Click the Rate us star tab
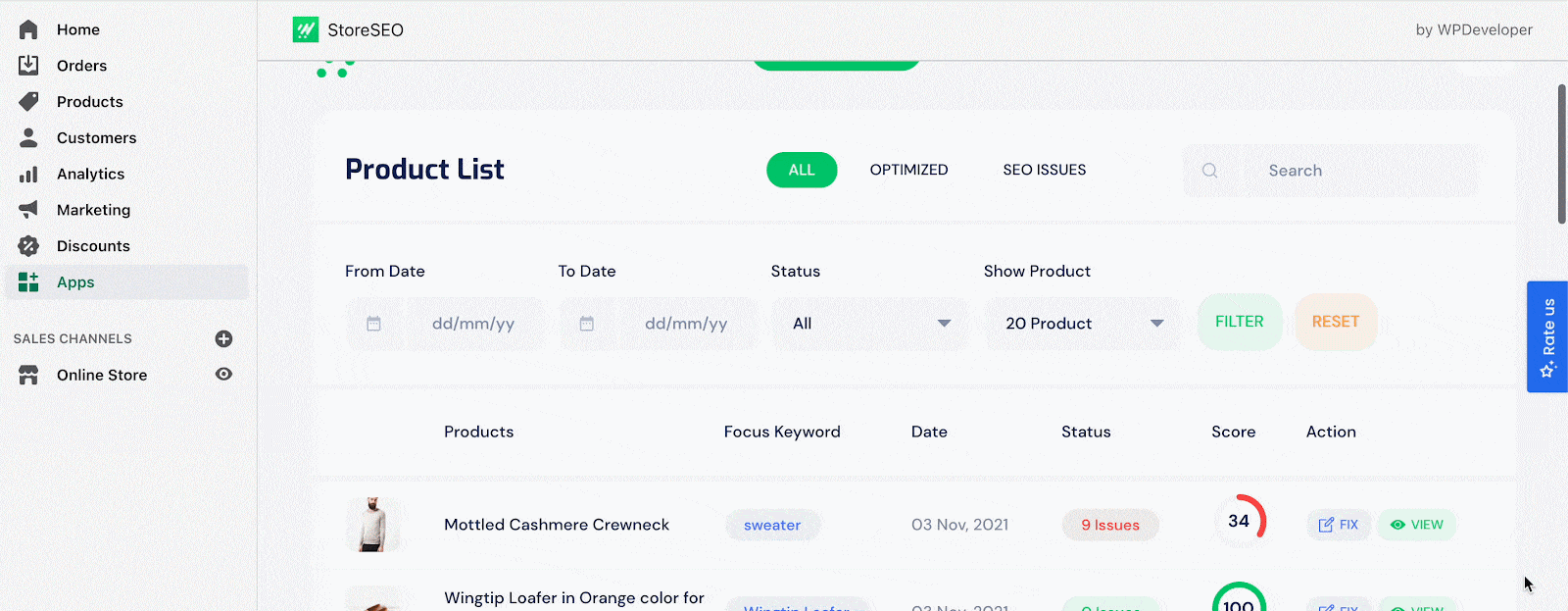Screen dimensions: 1568x611 pyautogui.click(x=1547, y=337)
